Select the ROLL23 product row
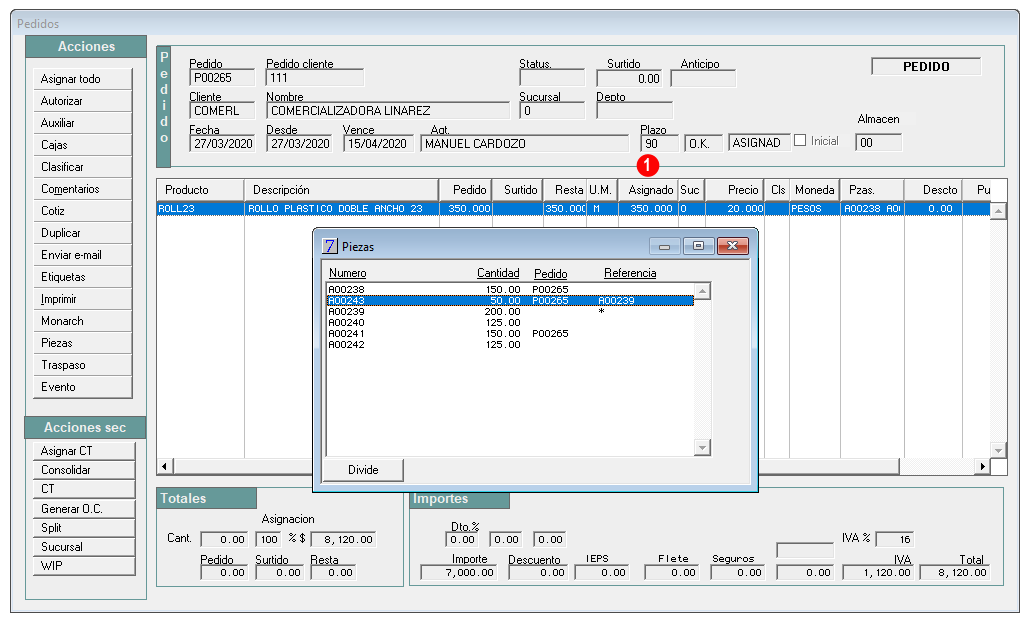This screenshot has width=1029, height=621. (x=573, y=209)
